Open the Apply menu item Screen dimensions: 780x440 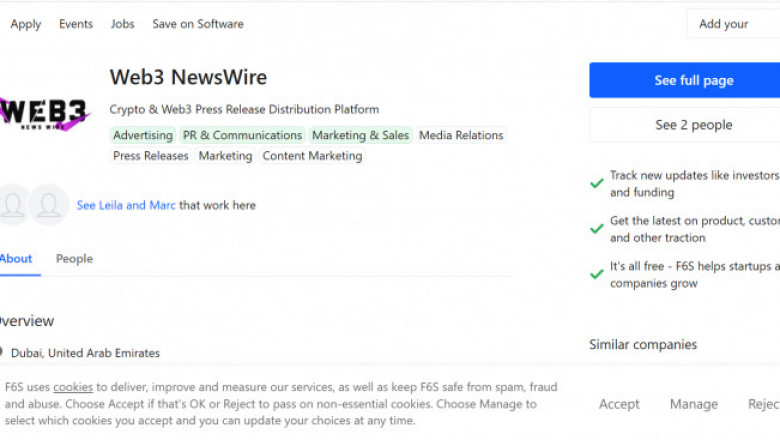coord(26,24)
